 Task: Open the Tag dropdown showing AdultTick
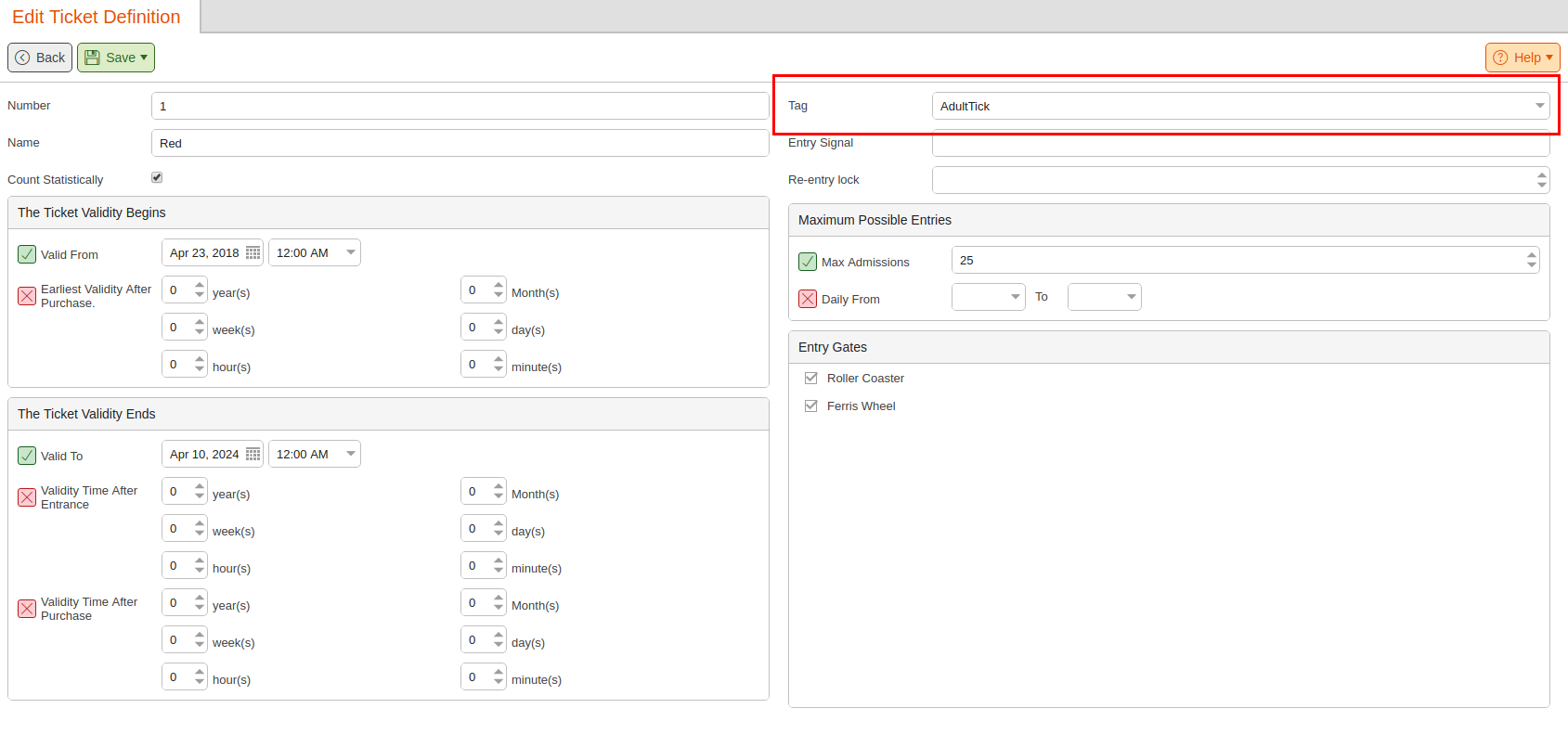click(x=1240, y=106)
